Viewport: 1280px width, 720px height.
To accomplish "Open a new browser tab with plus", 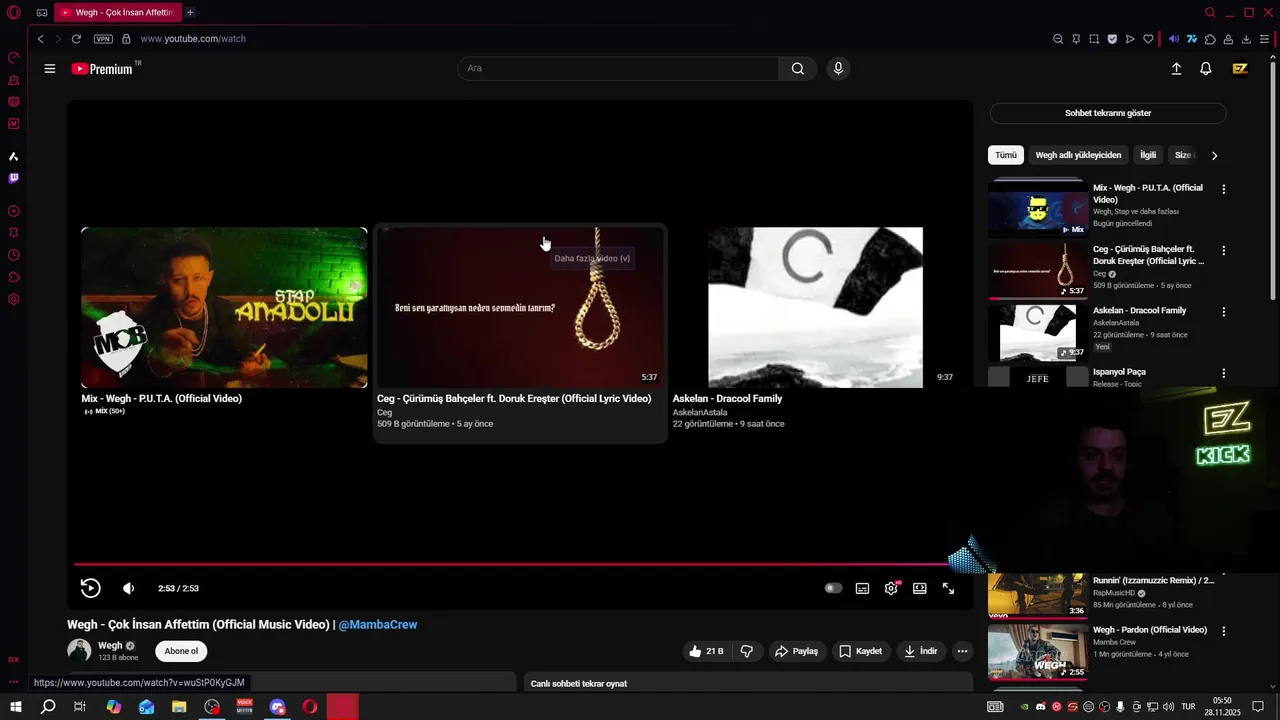I will (x=190, y=13).
